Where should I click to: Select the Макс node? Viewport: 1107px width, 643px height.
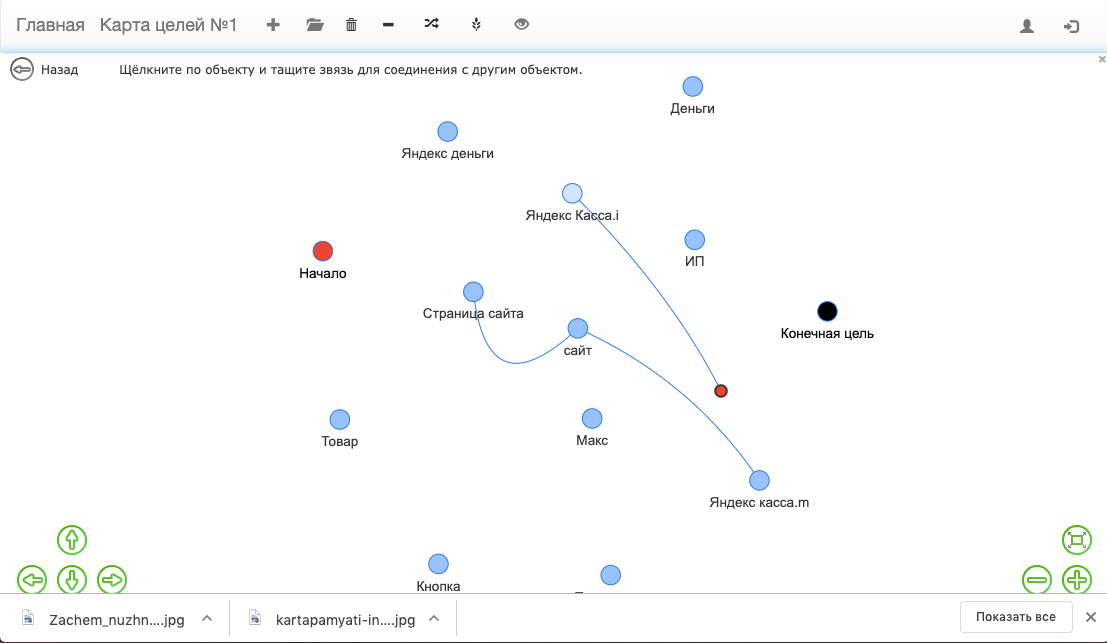[592, 419]
